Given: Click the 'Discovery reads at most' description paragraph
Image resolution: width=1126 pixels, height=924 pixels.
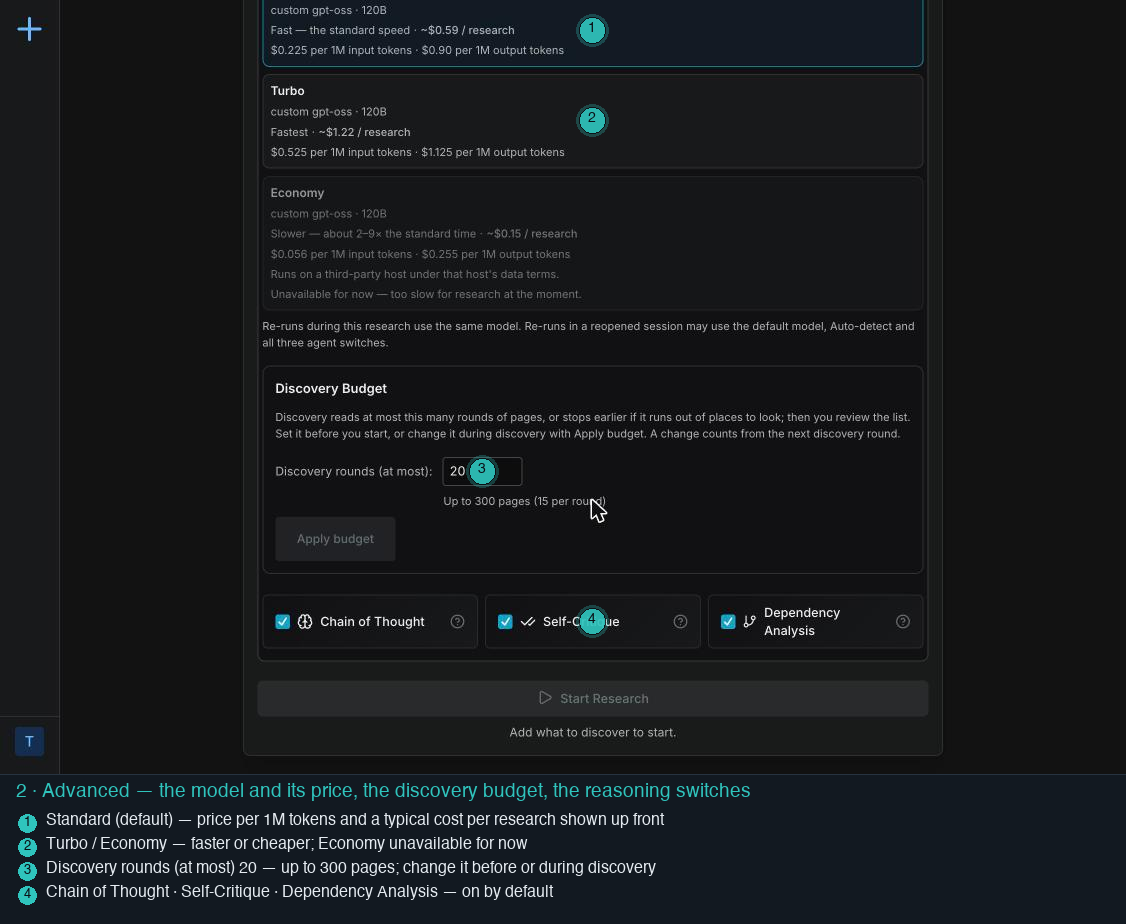Looking at the screenshot, I should click(x=592, y=426).
